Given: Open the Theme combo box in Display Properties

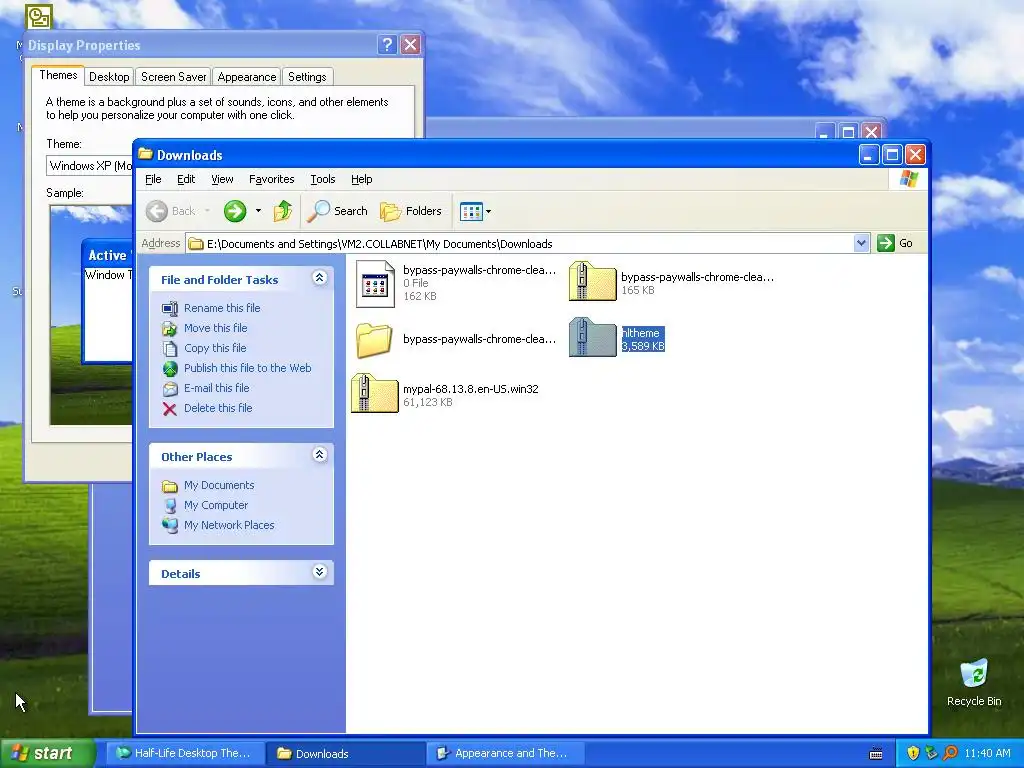Looking at the screenshot, I should pyautogui.click(x=89, y=166).
